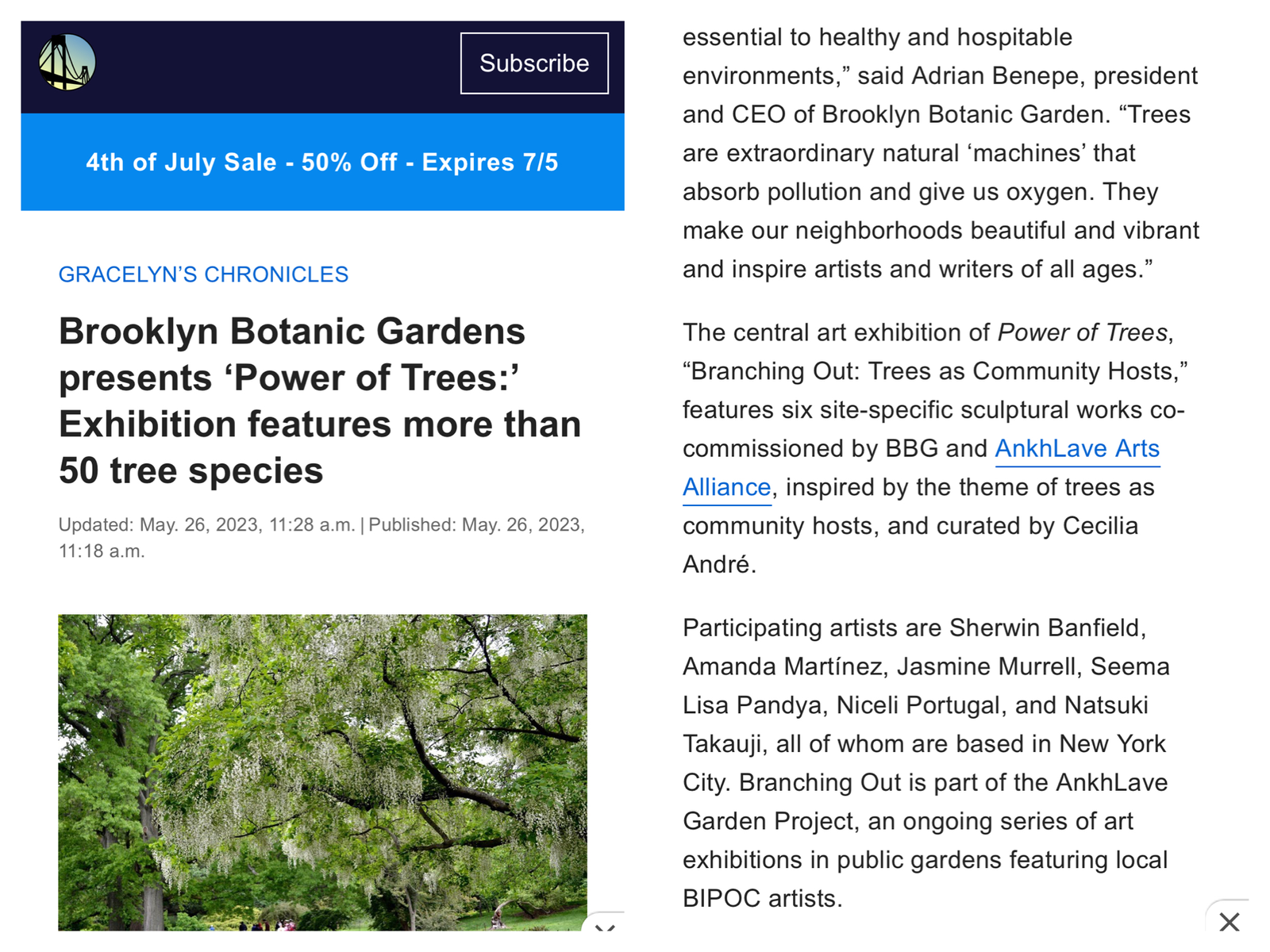Open the wisteria tree photo

[322, 771]
